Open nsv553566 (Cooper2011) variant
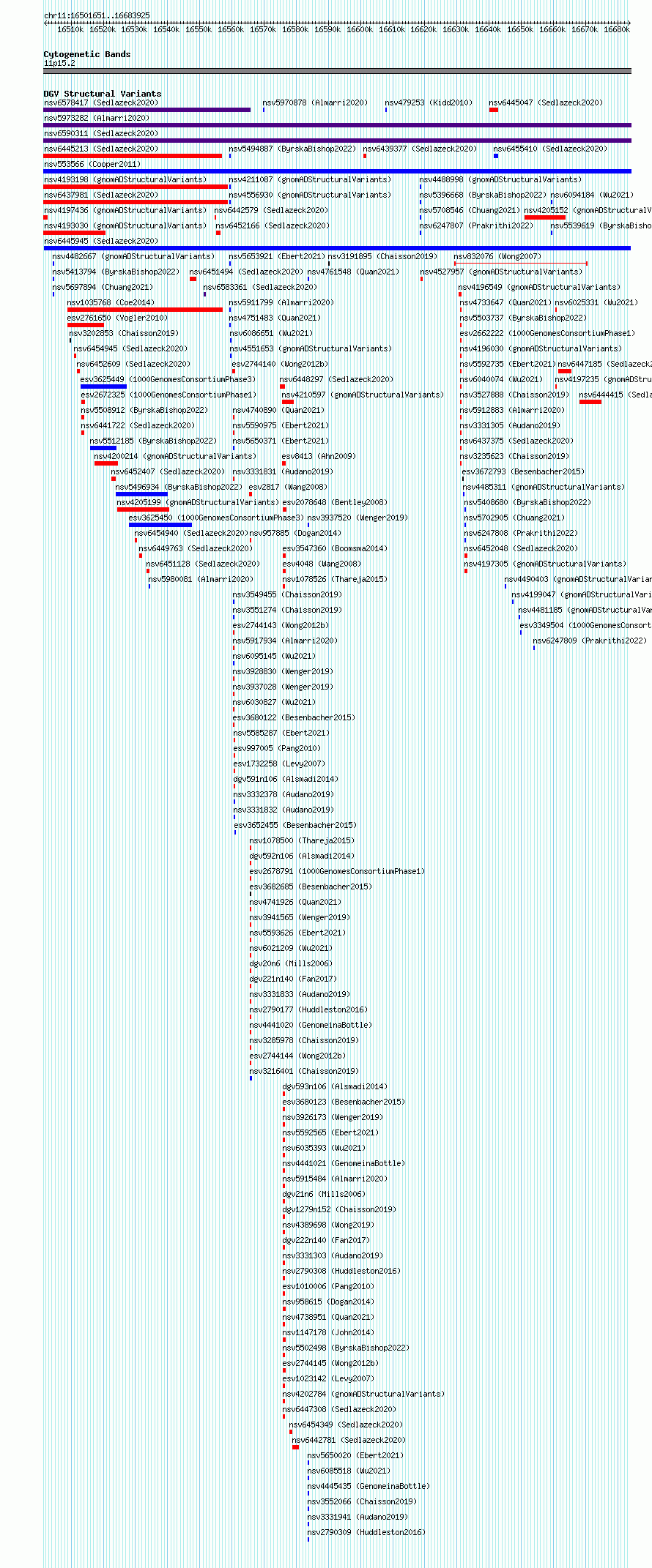The width and height of the screenshot is (652, 1568). 92,165
